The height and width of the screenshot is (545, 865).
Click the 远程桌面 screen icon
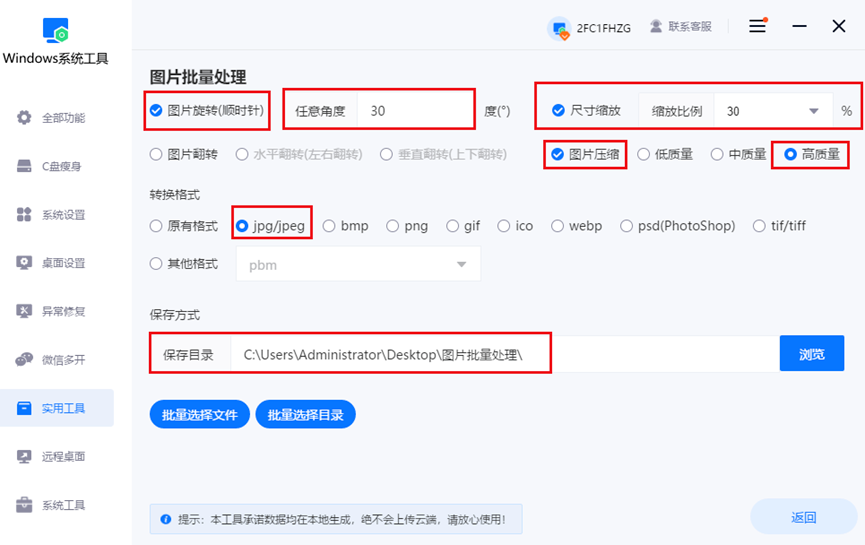[x=24, y=456]
